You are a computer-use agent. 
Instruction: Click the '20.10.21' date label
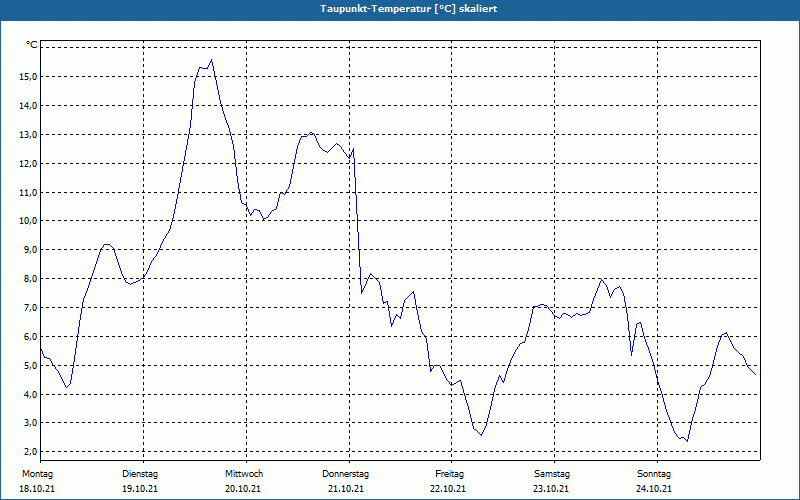pyautogui.click(x=243, y=489)
